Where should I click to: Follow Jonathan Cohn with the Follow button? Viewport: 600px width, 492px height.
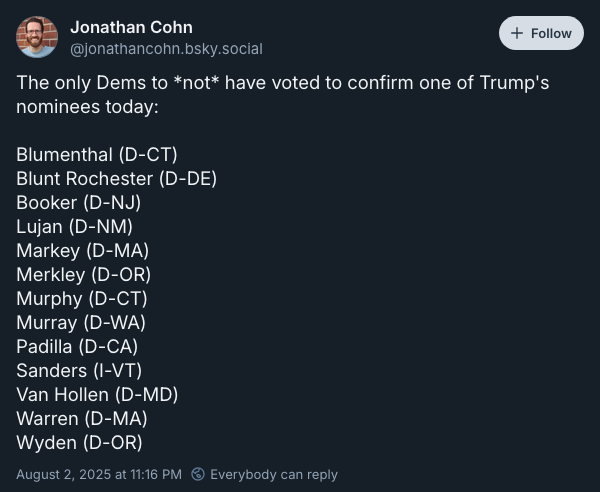tap(541, 33)
